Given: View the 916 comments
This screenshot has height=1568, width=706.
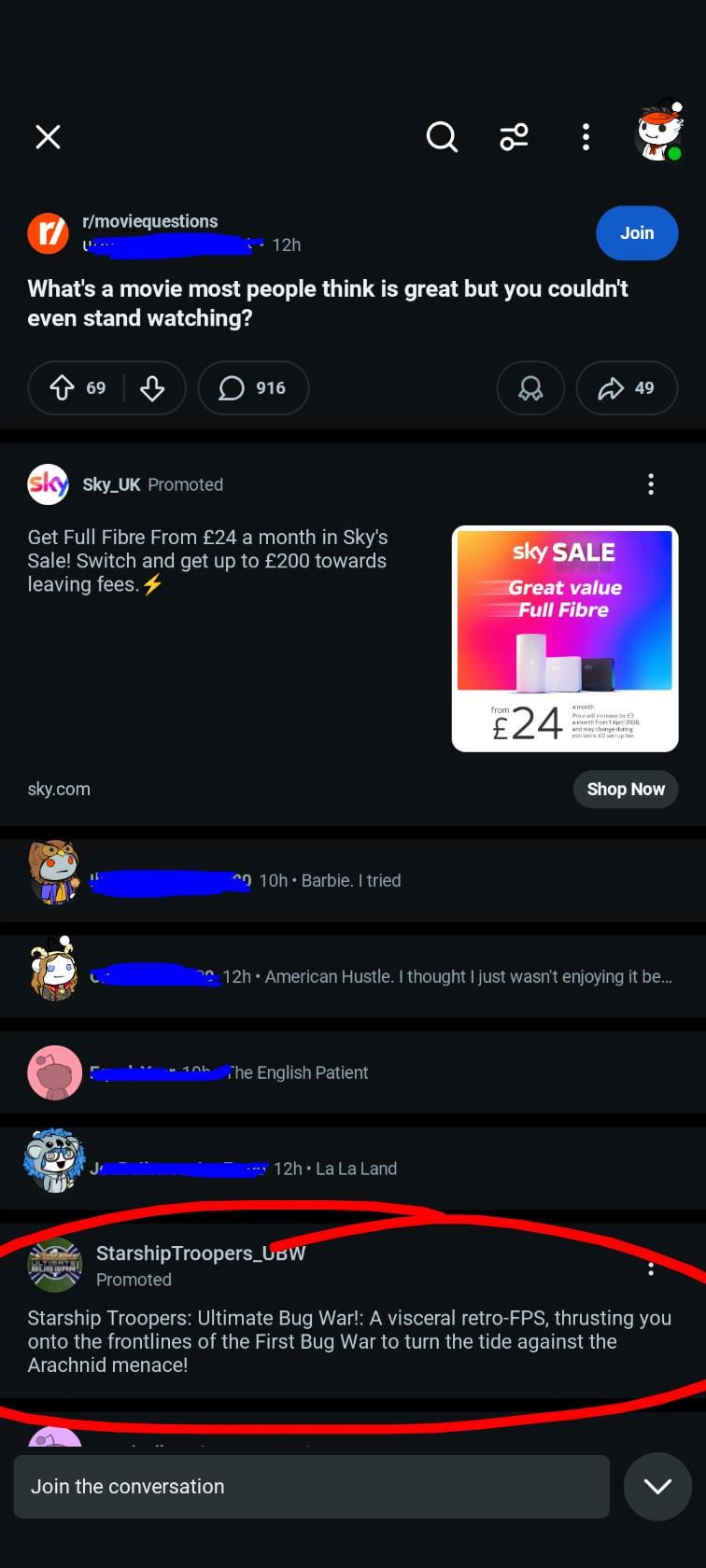Looking at the screenshot, I should [253, 388].
